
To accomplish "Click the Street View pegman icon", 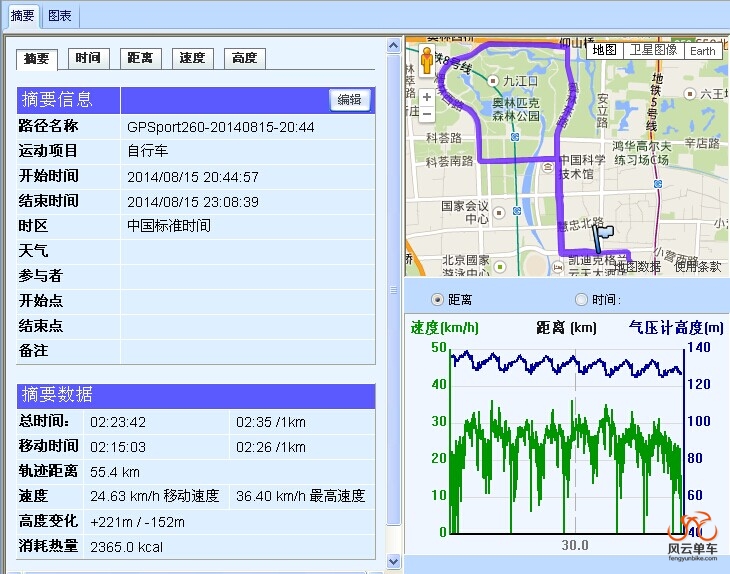I will pos(427,63).
